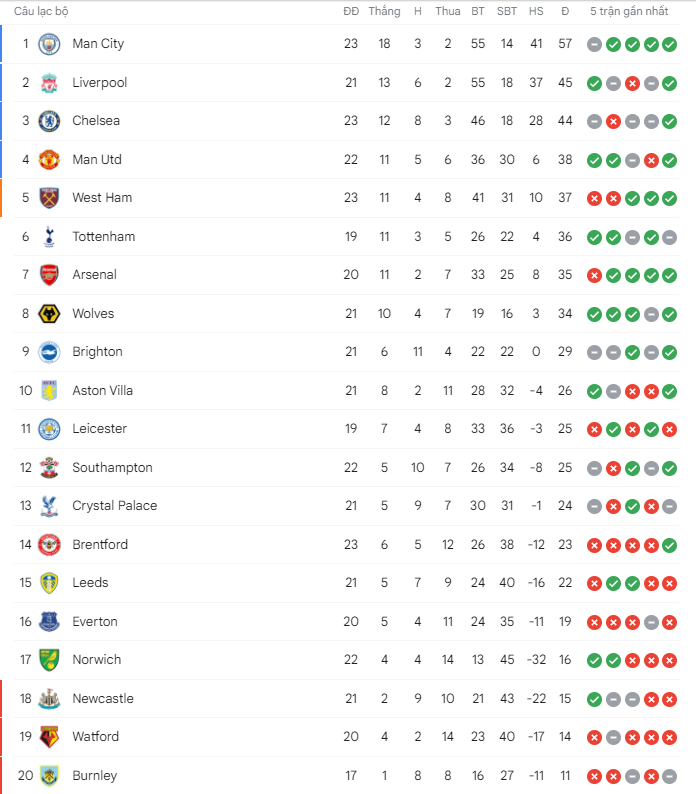Select the Man Utd crest icon
696x794 pixels.
coord(49,160)
